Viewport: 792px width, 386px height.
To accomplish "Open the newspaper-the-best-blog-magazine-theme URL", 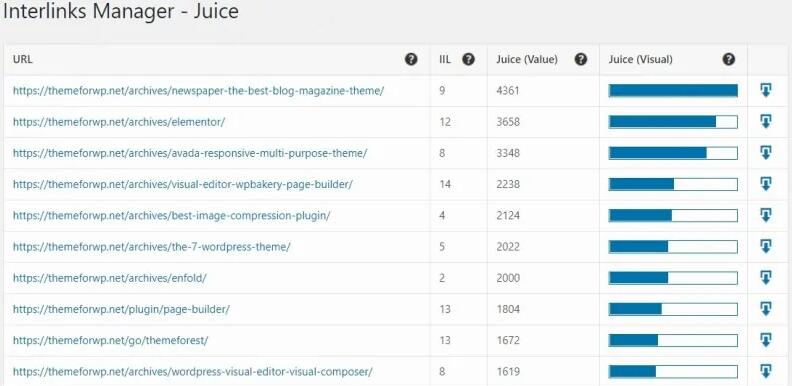I will click(199, 91).
